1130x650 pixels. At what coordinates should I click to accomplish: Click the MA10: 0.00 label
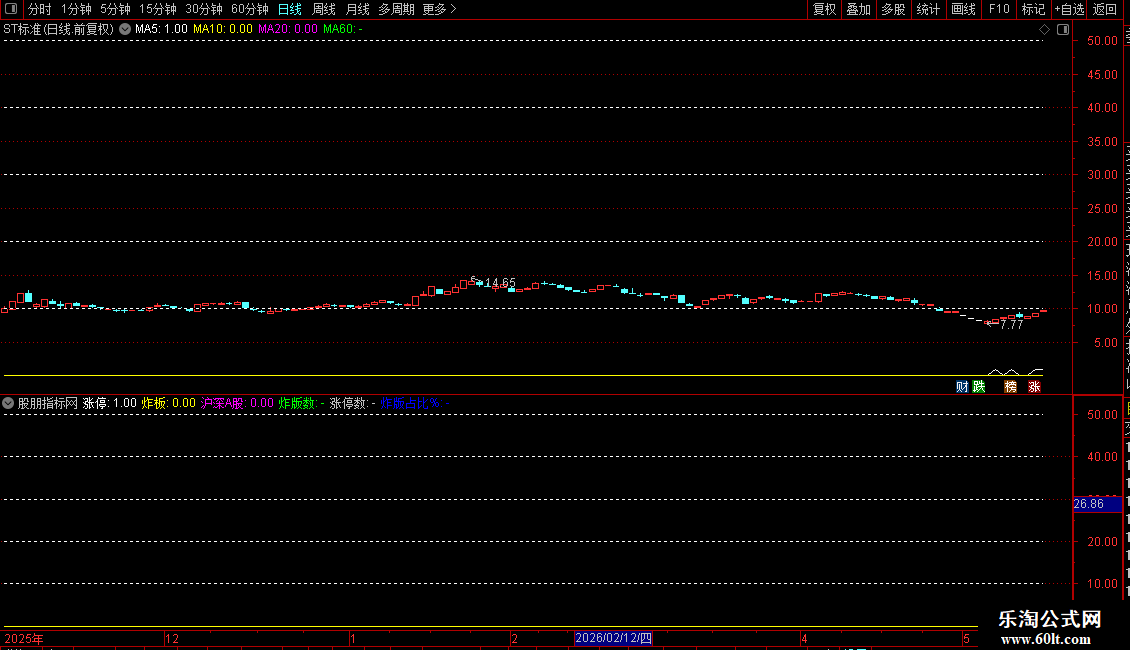pyautogui.click(x=223, y=29)
